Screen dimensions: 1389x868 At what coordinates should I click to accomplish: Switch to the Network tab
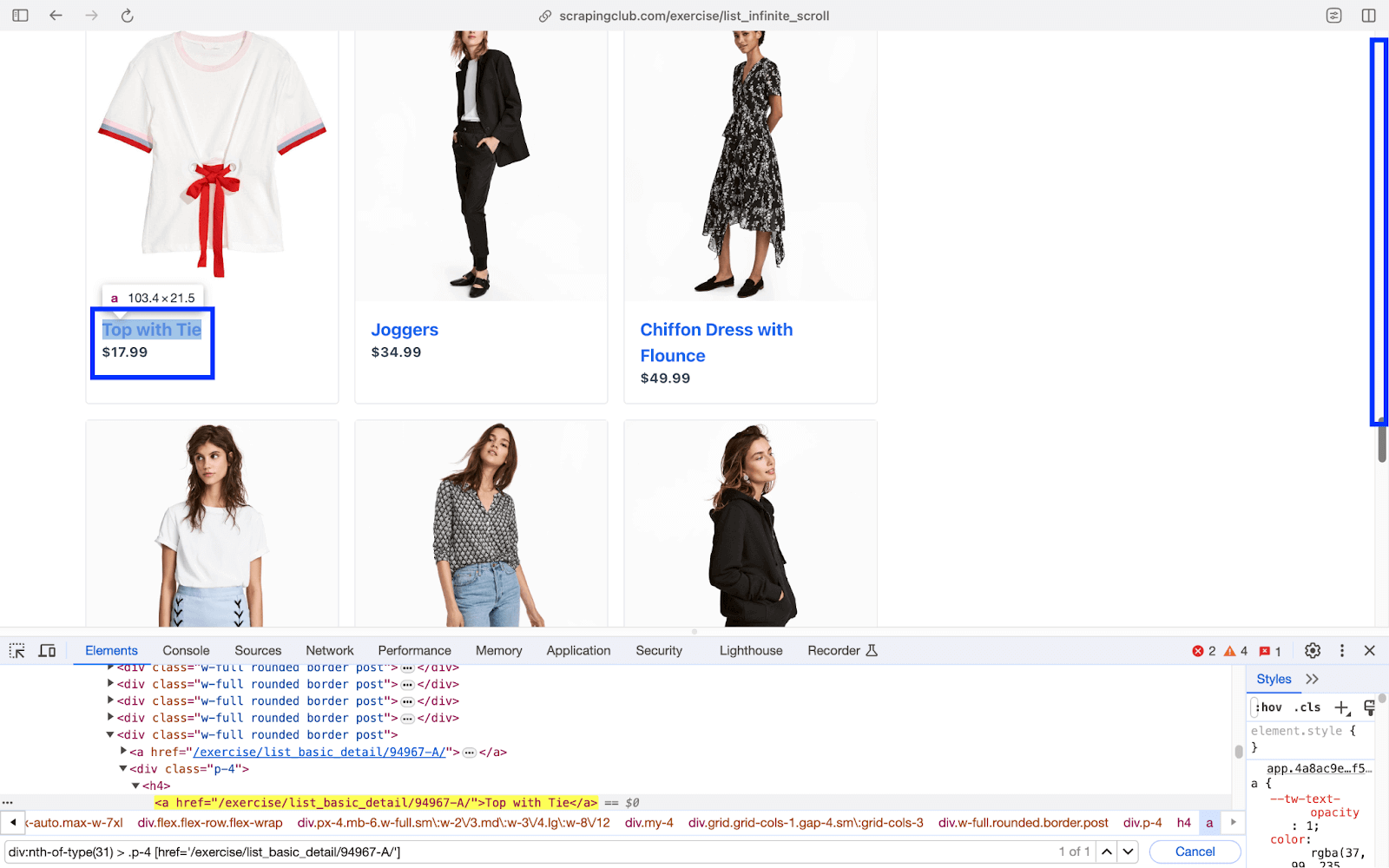tap(330, 650)
